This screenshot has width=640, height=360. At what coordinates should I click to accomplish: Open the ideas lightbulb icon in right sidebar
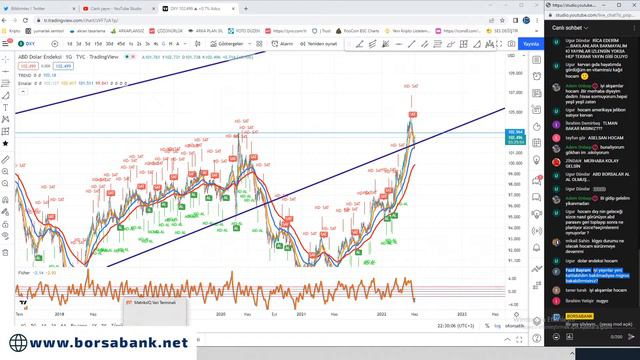(537, 160)
